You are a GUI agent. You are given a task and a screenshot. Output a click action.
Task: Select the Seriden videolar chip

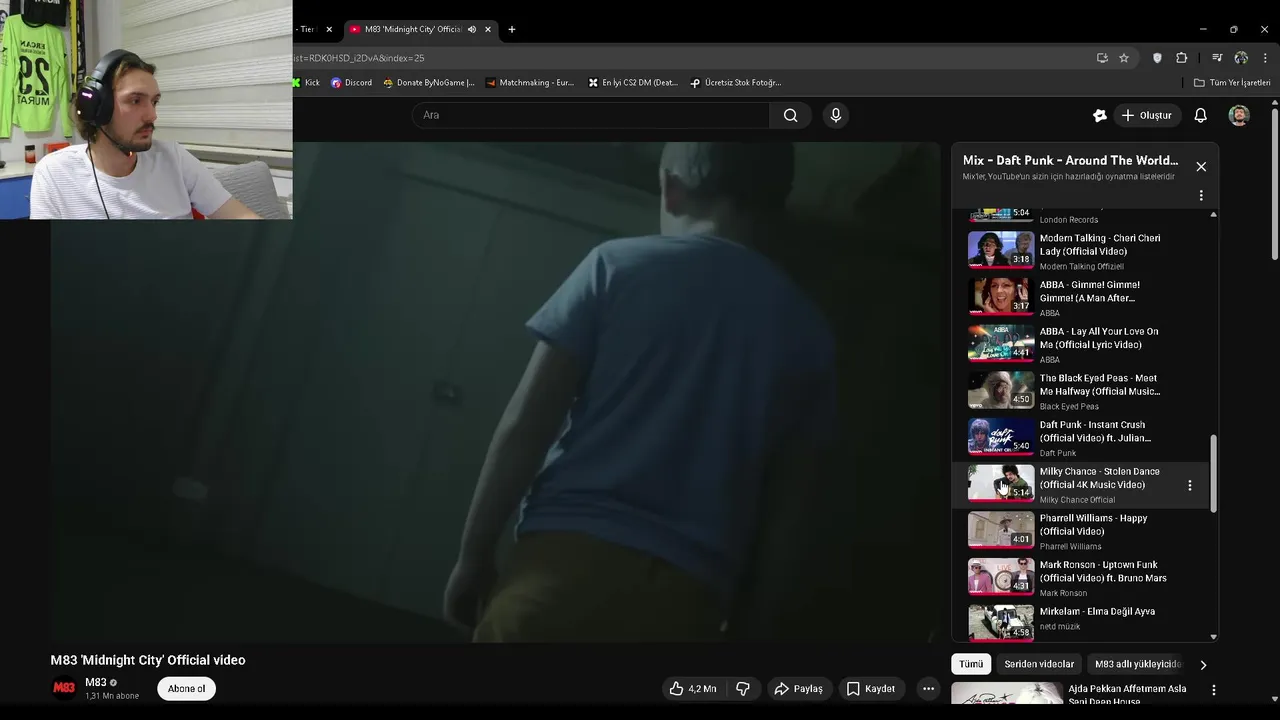coord(1039,664)
